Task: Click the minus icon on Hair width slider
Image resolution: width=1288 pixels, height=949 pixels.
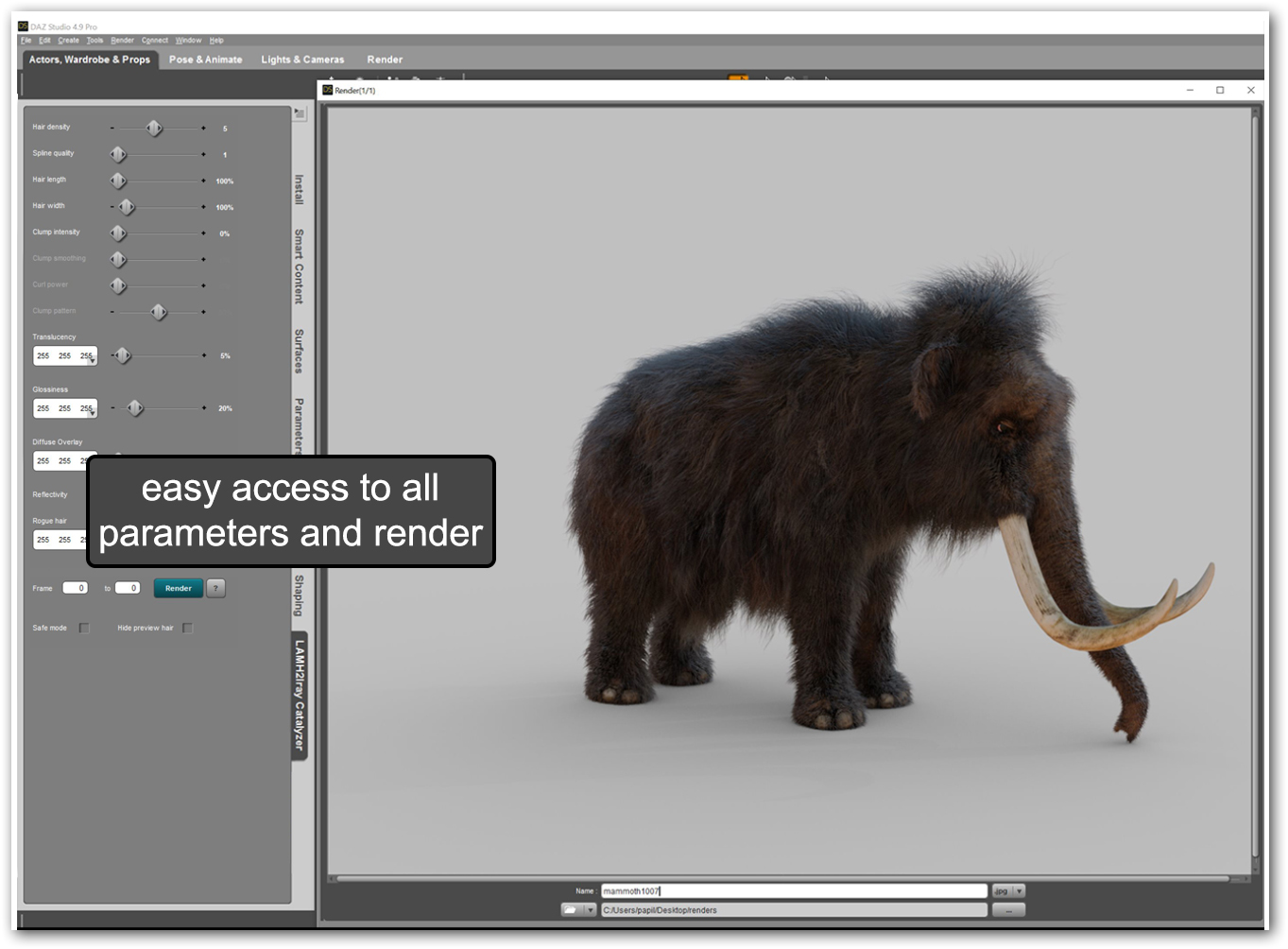Action: [112, 207]
